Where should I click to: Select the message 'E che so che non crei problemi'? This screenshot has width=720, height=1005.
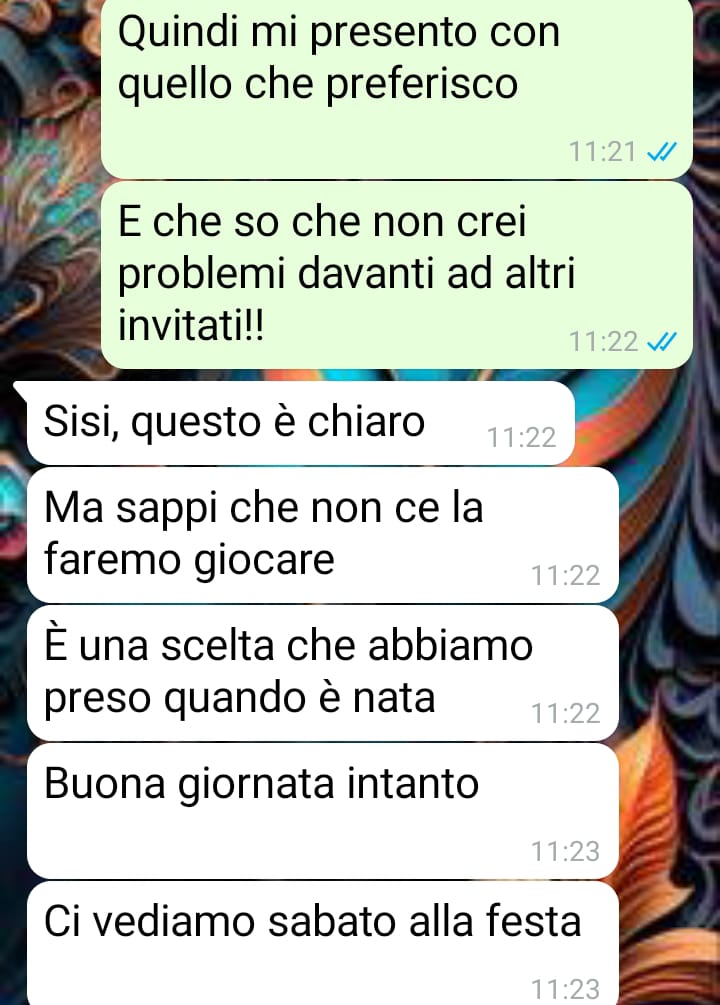397,275
